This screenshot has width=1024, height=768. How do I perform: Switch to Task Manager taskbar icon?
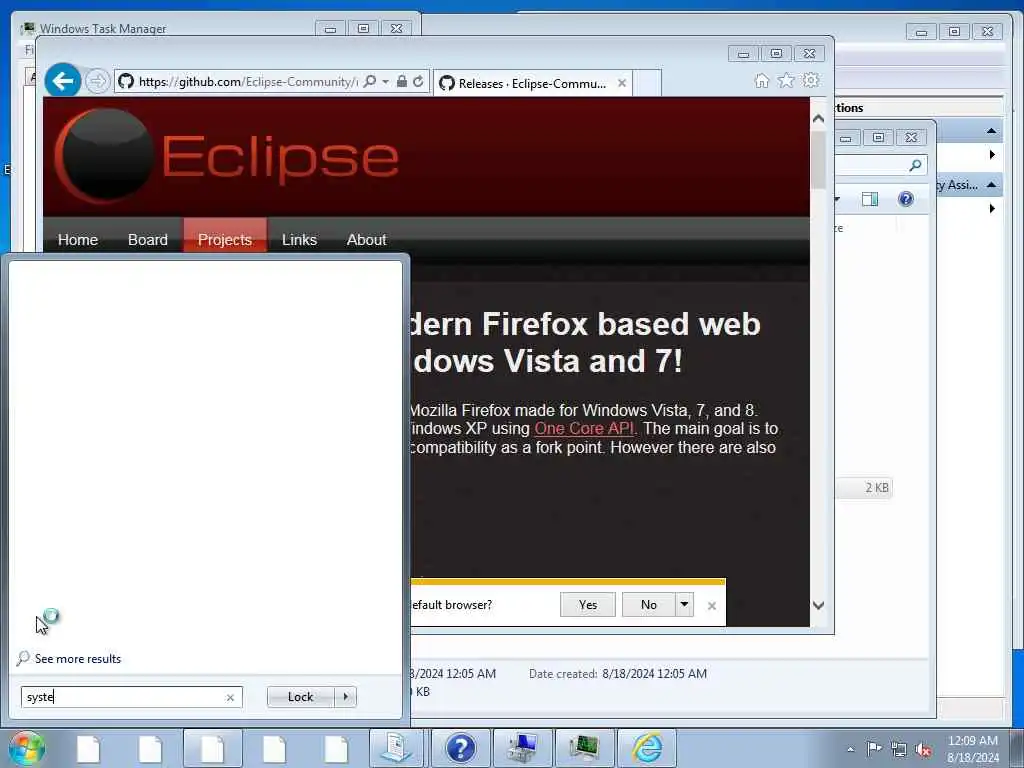(584, 748)
